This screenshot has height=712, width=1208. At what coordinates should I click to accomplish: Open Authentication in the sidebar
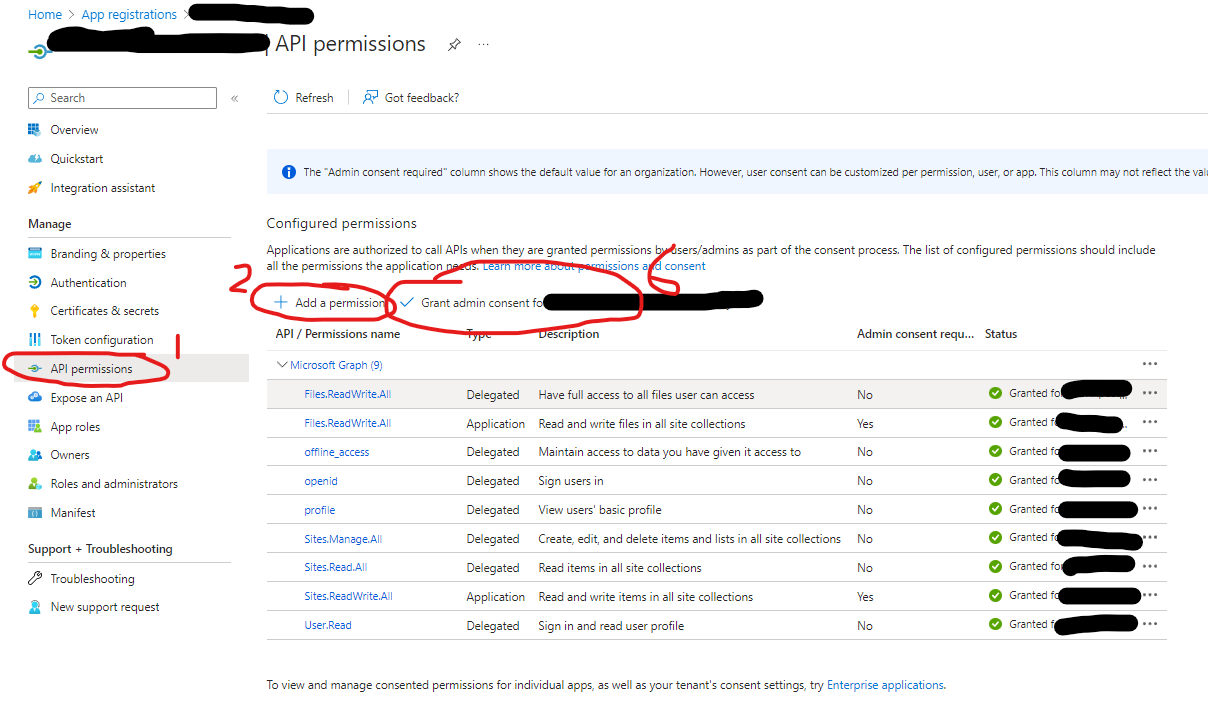click(x=87, y=282)
